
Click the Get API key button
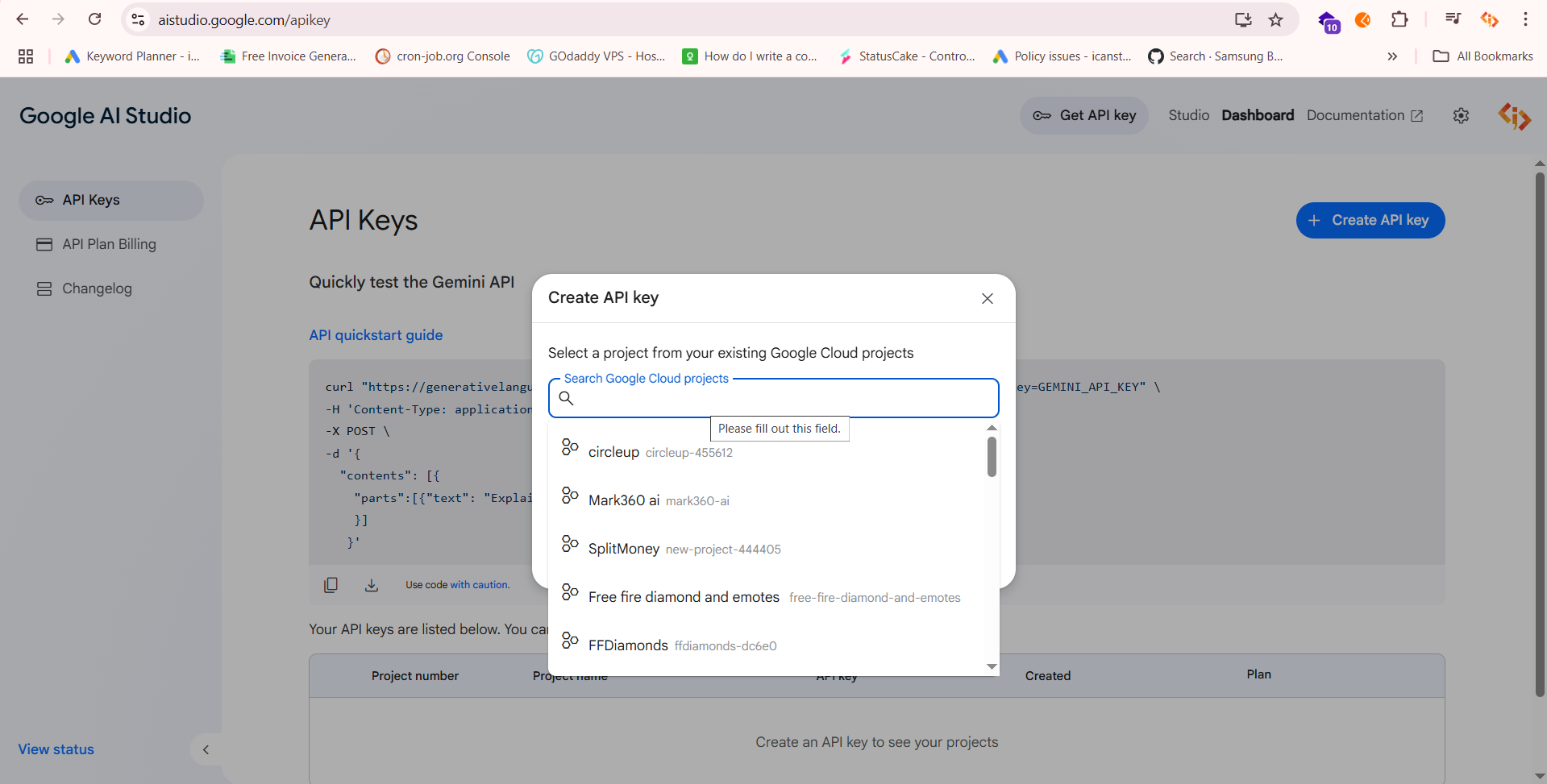1084,115
